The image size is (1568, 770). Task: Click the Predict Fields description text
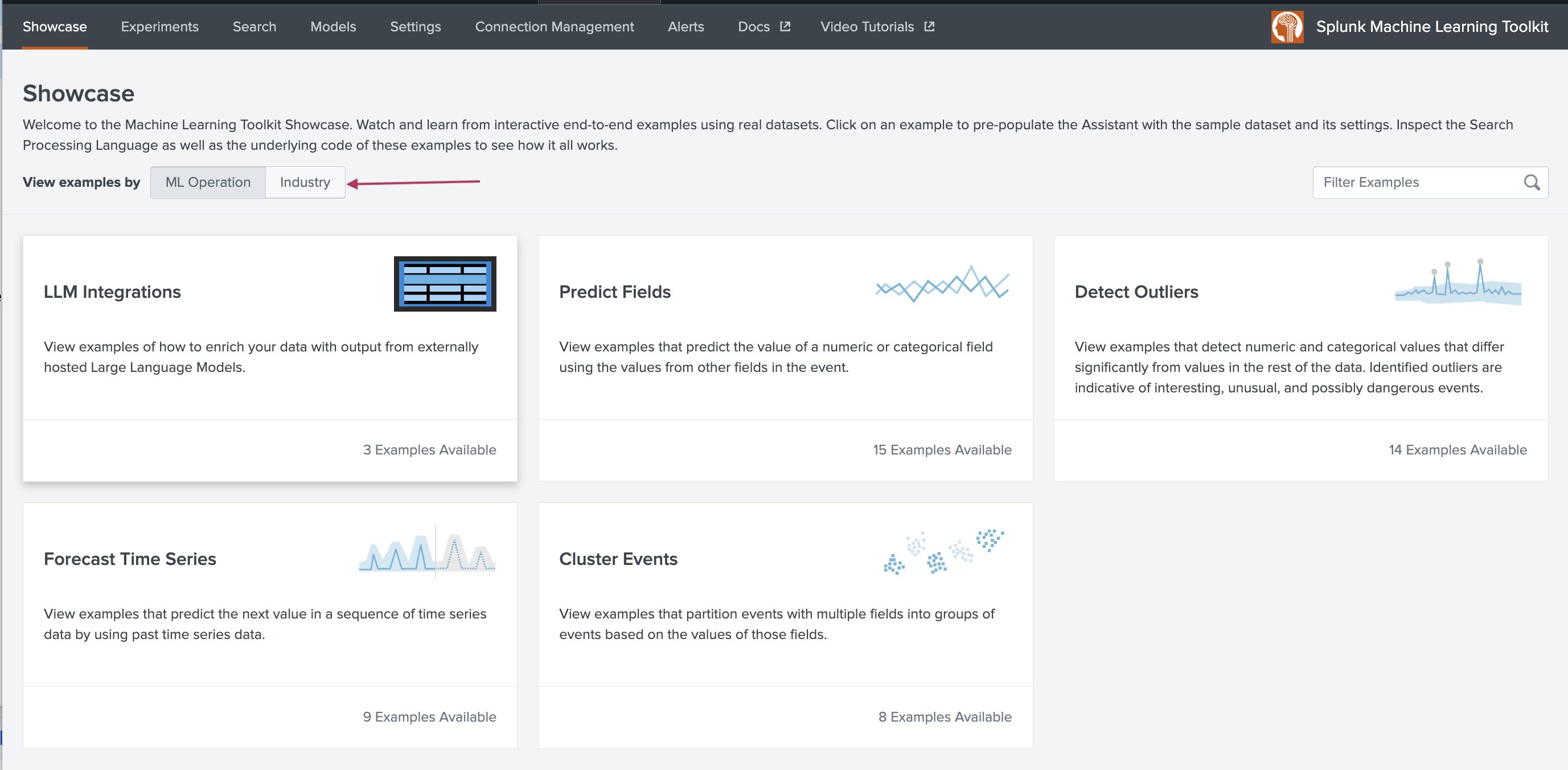click(775, 357)
